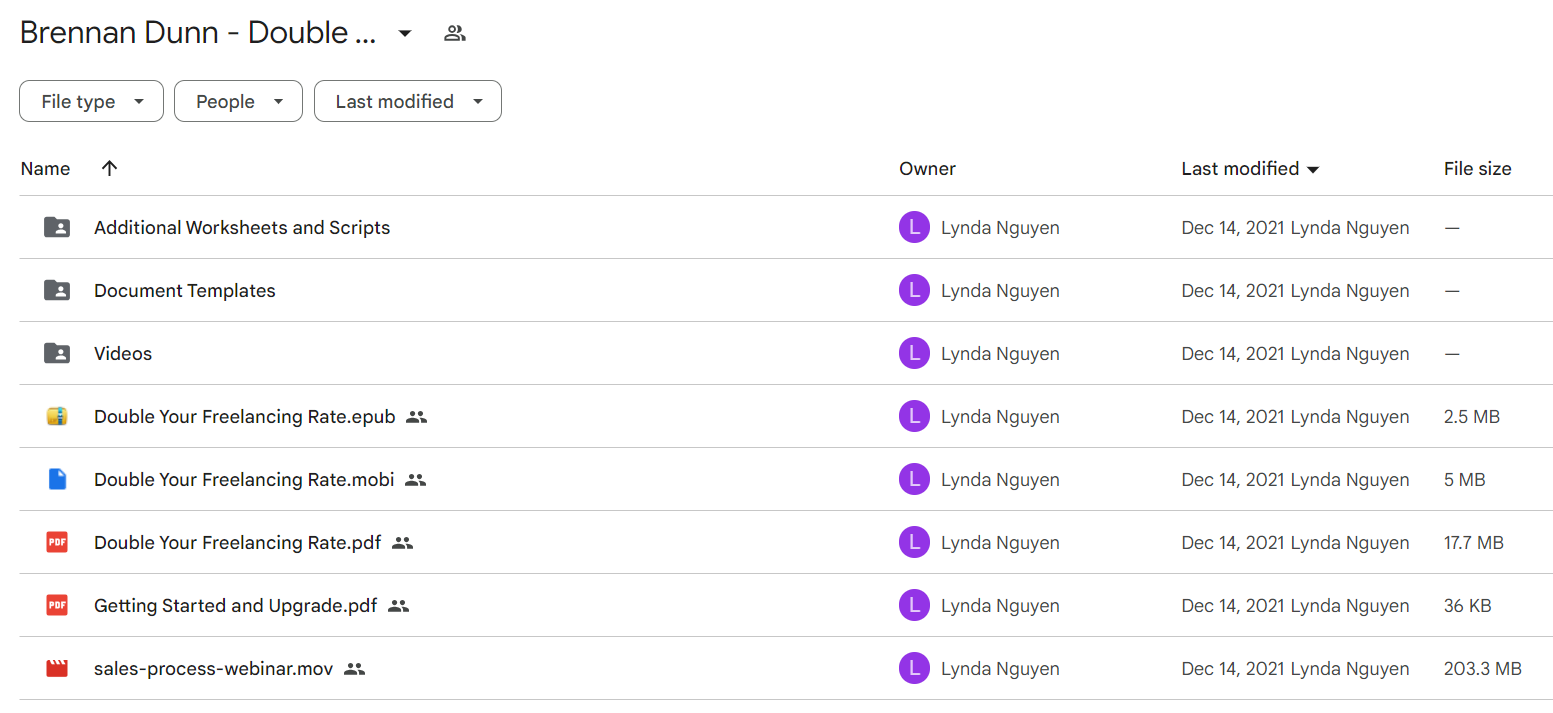
Task: Click shared icon next to Double Your Freelancing Rate.pdf
Action: [402, 543]
